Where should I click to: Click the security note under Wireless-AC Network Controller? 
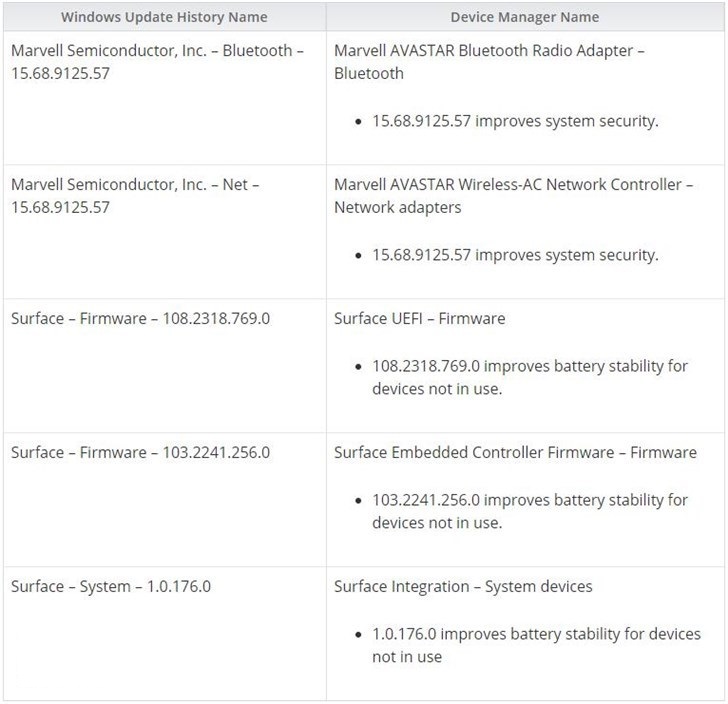(515, 255)
